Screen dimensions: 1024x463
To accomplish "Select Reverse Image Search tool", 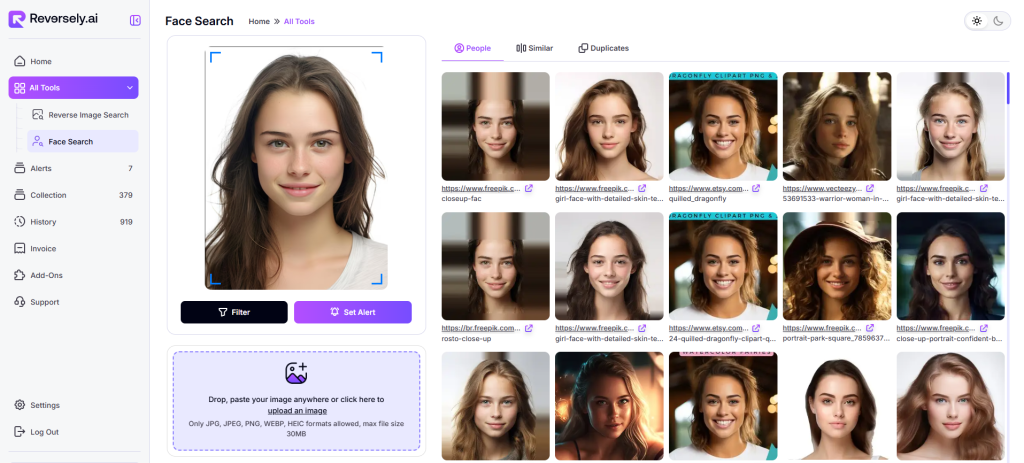I will [88, 115].
